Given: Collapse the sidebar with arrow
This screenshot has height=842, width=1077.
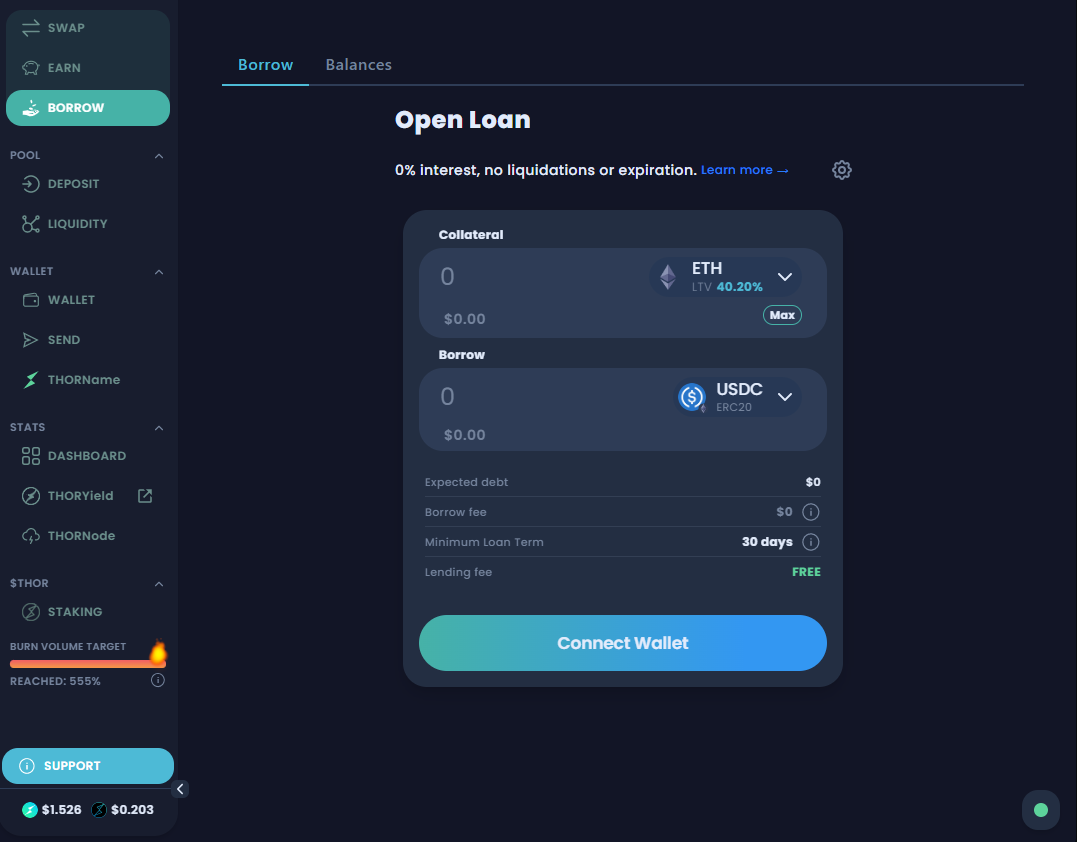Looking at the screenshot, I should coord(180,789).
